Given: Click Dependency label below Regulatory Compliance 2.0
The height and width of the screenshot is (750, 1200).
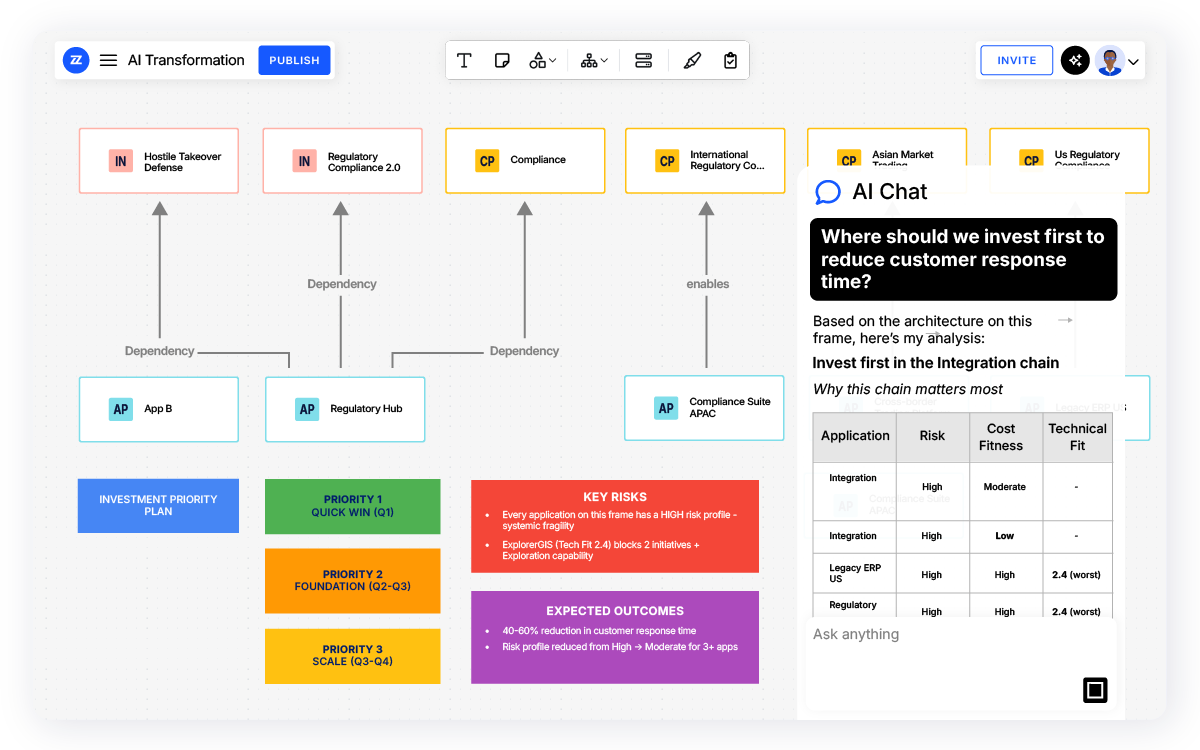Looking at the screenshot, I should [x=342, y=284].
